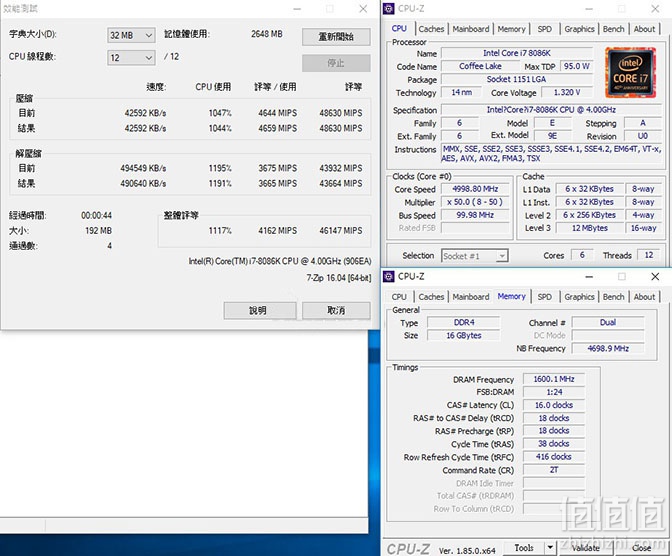Switch to Mainboard tab in top CPU-Z window
Viewport: 672px width, 556px height.
click(471, 29)
